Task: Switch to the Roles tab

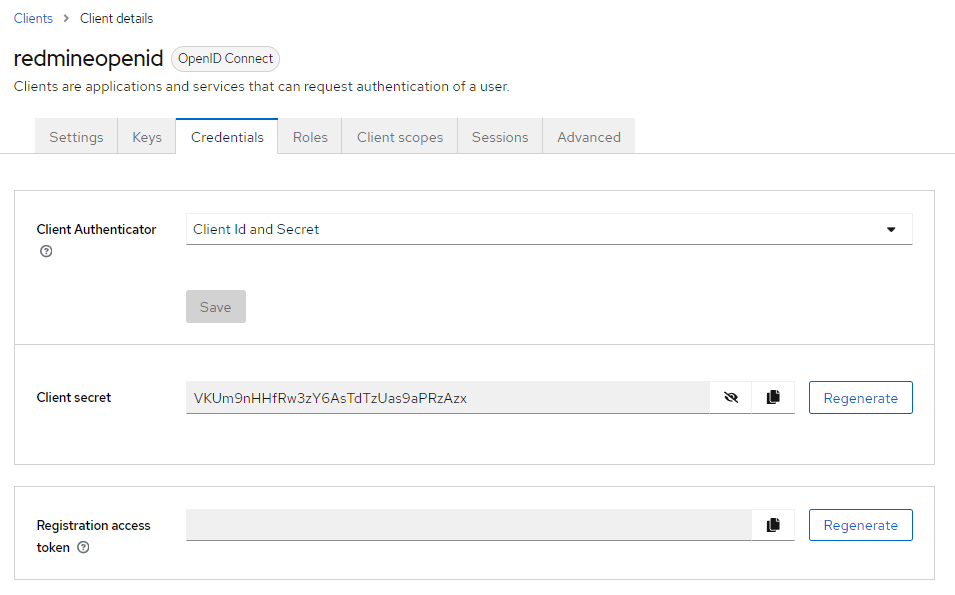Action: coord(309,136)
